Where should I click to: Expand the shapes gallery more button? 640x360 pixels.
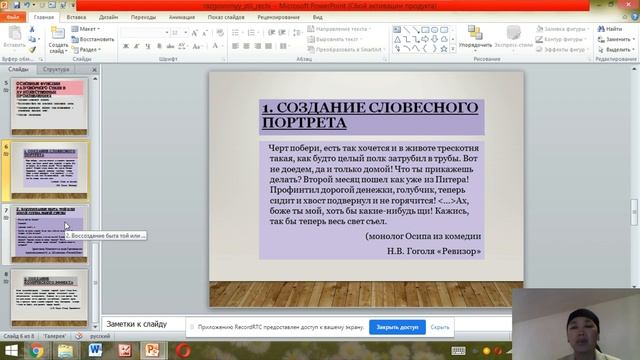coord(453,49)
